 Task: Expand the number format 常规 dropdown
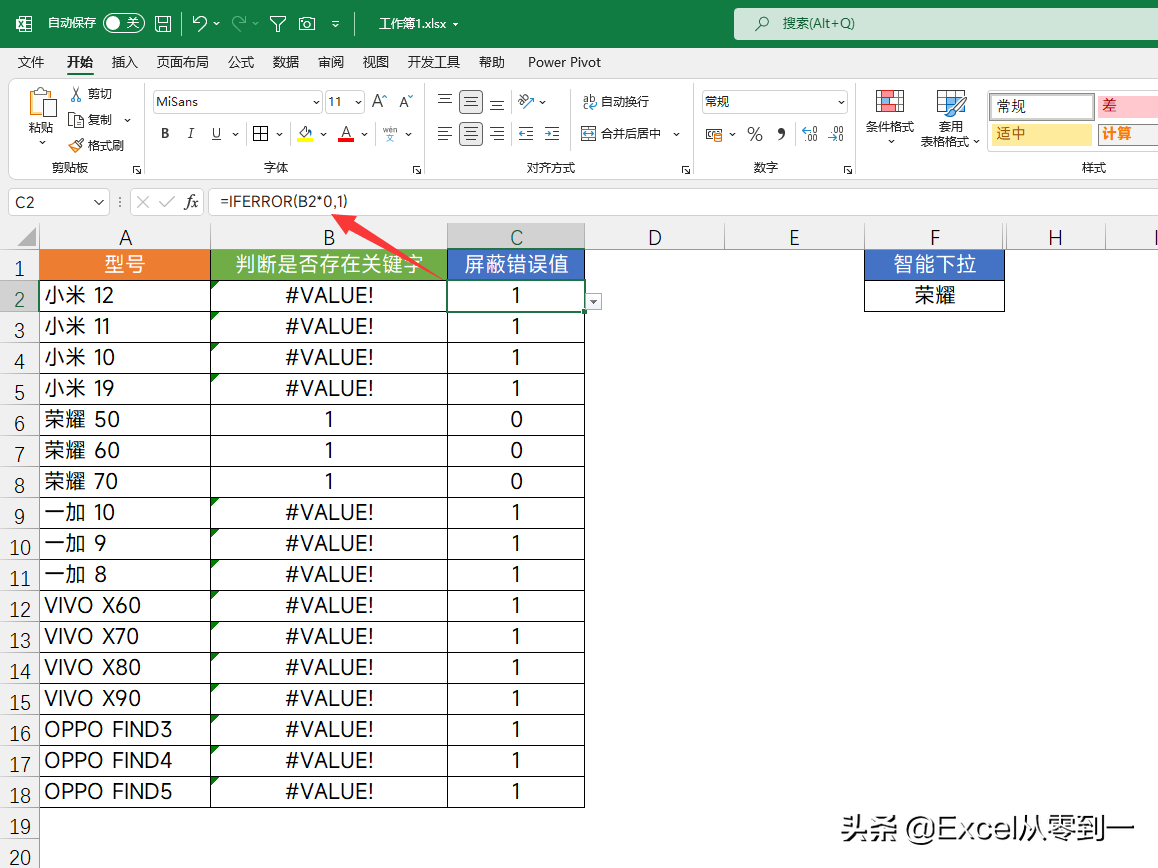click(x=841, y=102)
